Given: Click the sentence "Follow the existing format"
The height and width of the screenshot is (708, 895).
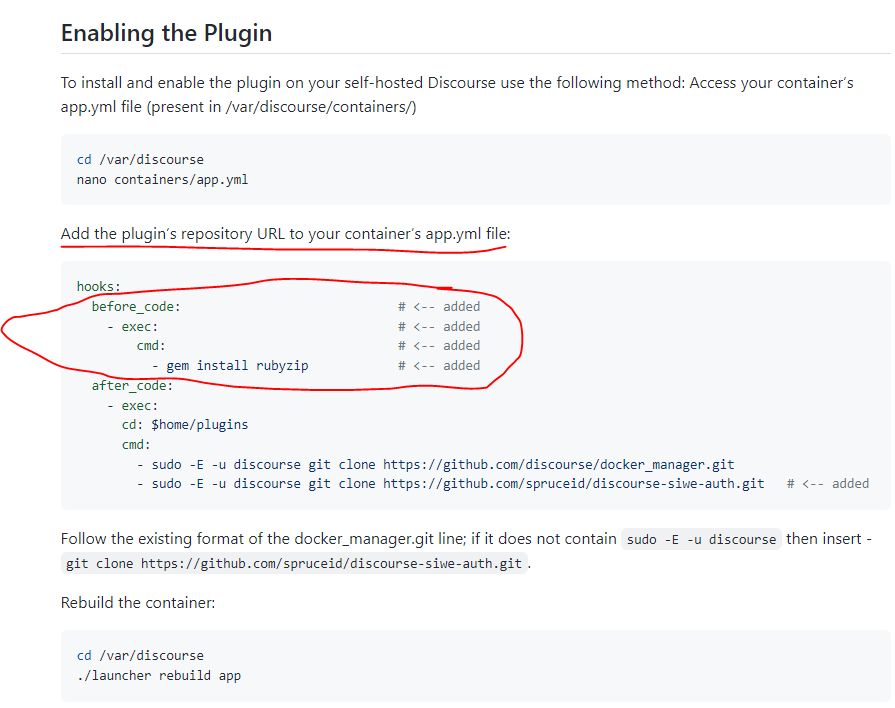Looking at the screenshot, I should pos(466,551).
